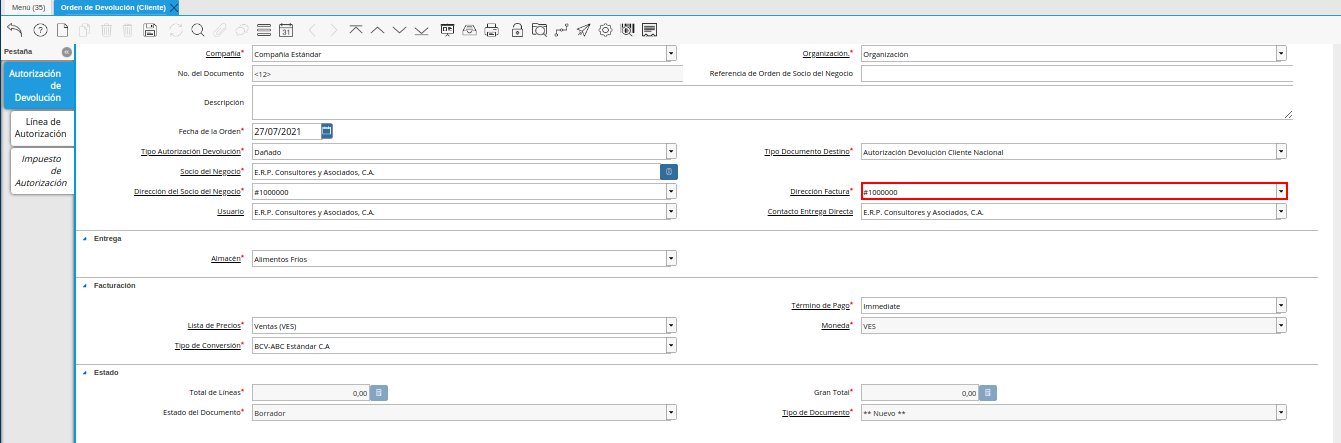
Task: Collapse the Entrega section
Action: coord(84,239)
